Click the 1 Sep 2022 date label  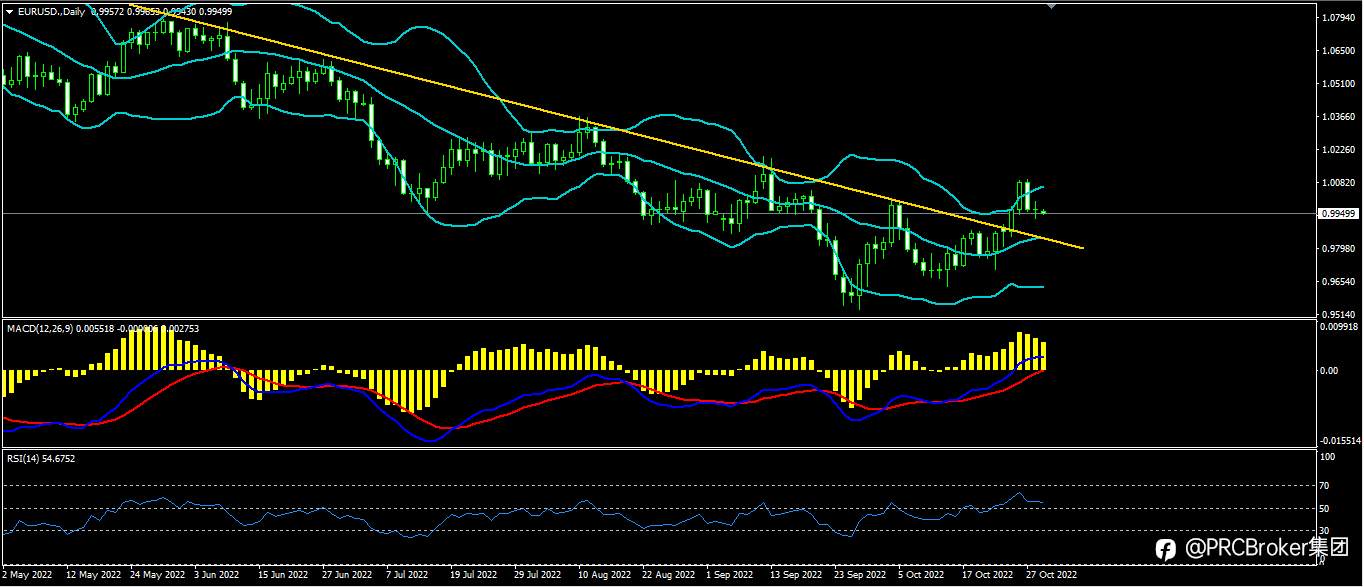click(x=729, y=576)
